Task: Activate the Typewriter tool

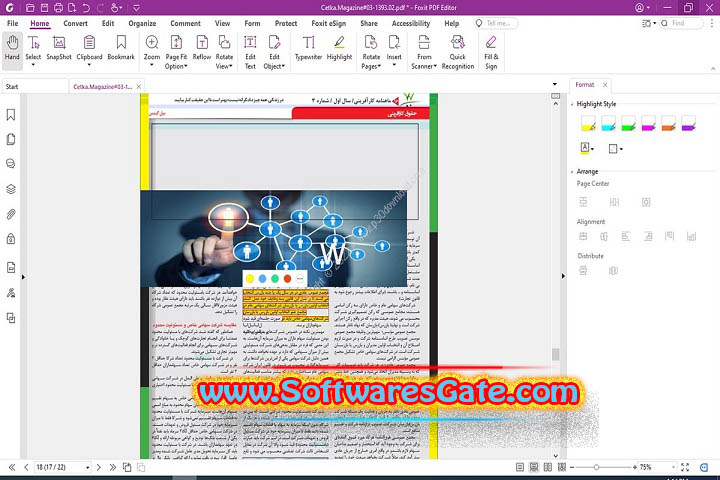Action: (x=309, y=48)
